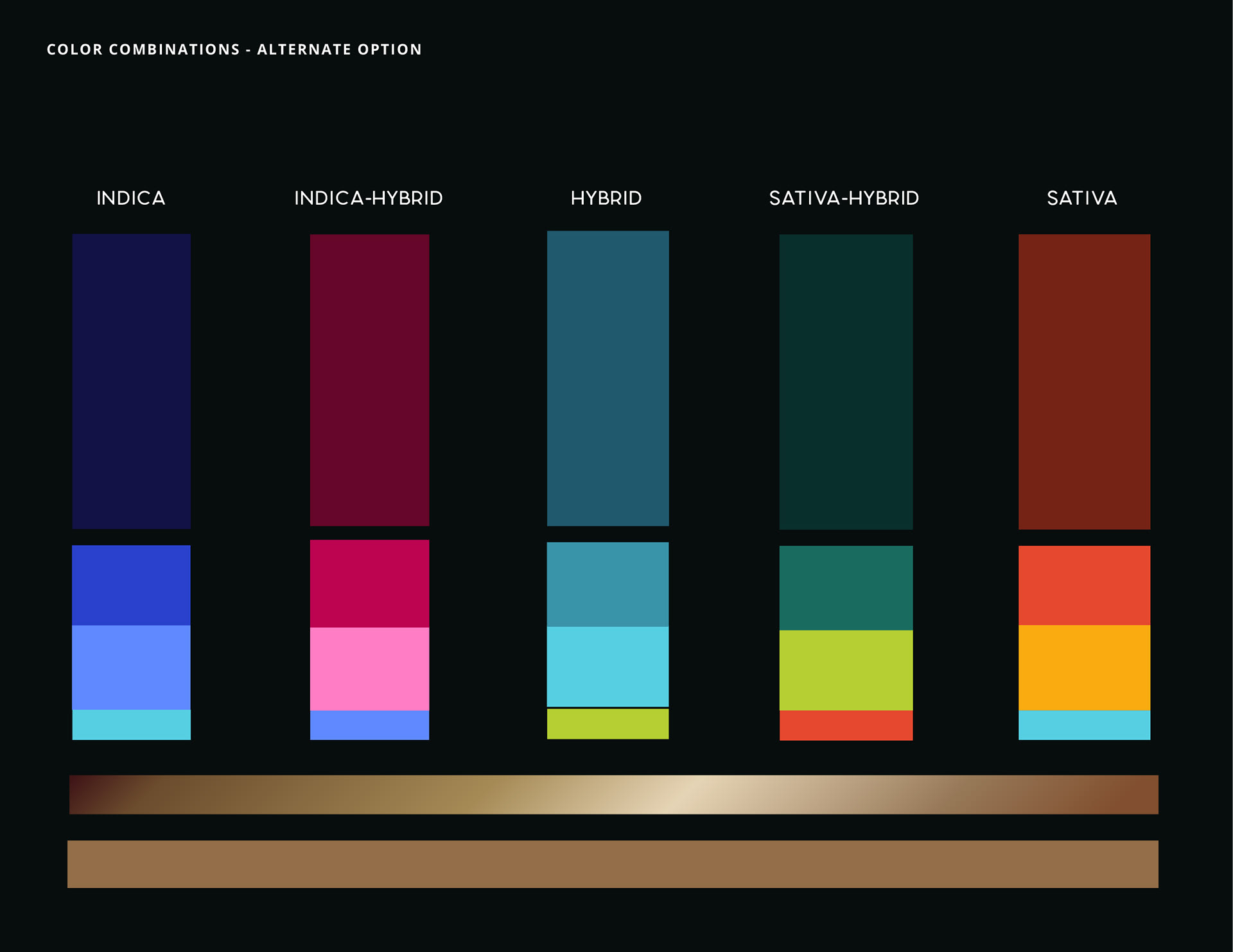Select the royal blue Indica swatch

[131, 585]
